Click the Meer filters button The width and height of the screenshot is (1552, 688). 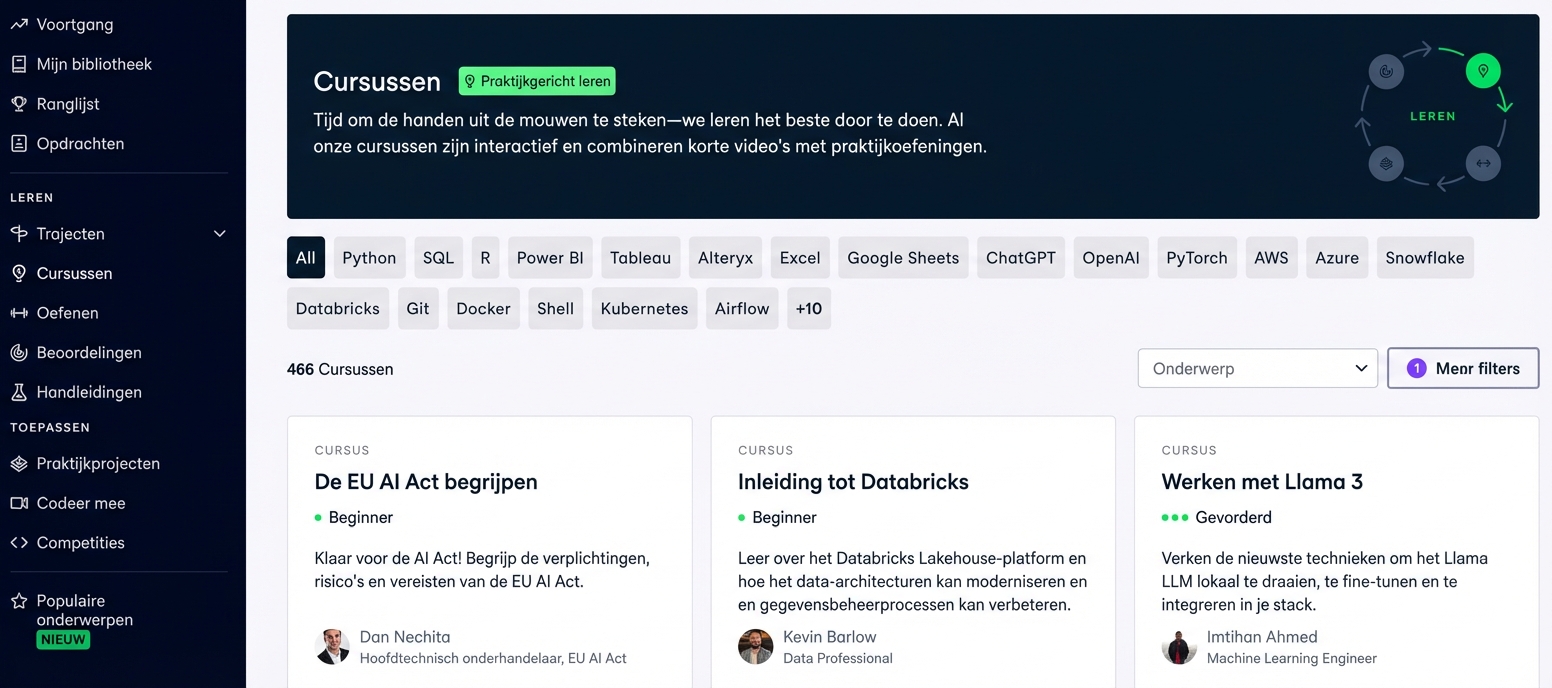[1463, 368]
